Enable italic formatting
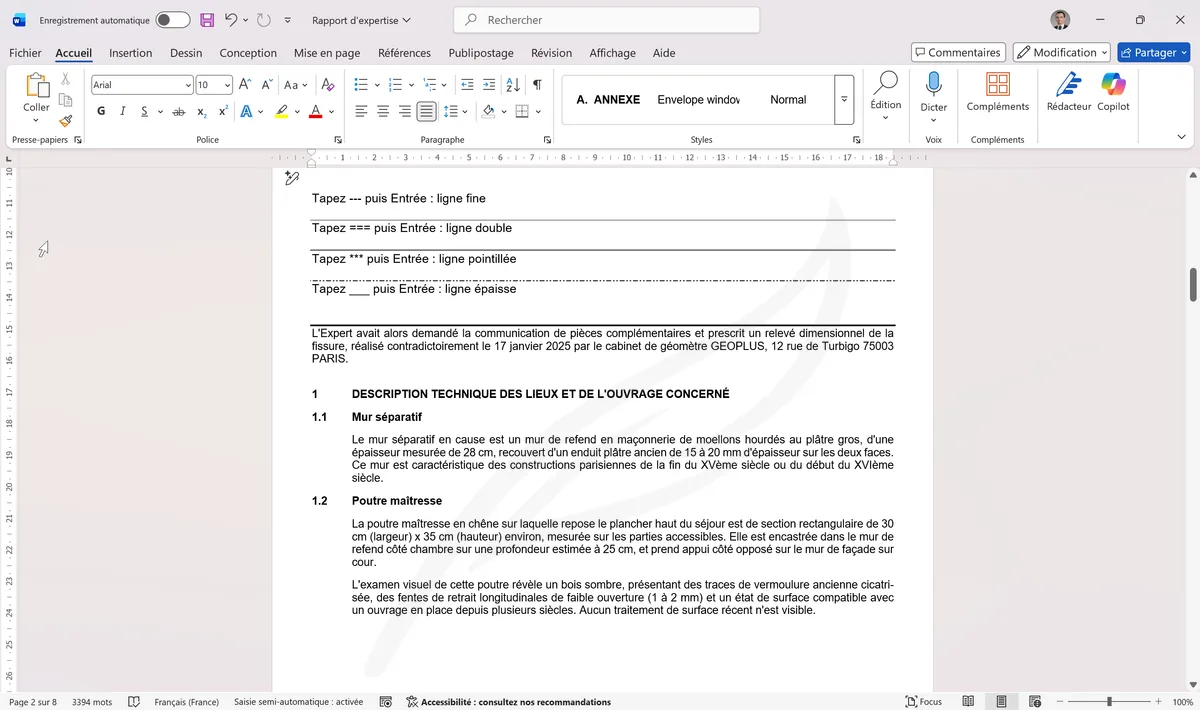 click(x=122, y=111)
